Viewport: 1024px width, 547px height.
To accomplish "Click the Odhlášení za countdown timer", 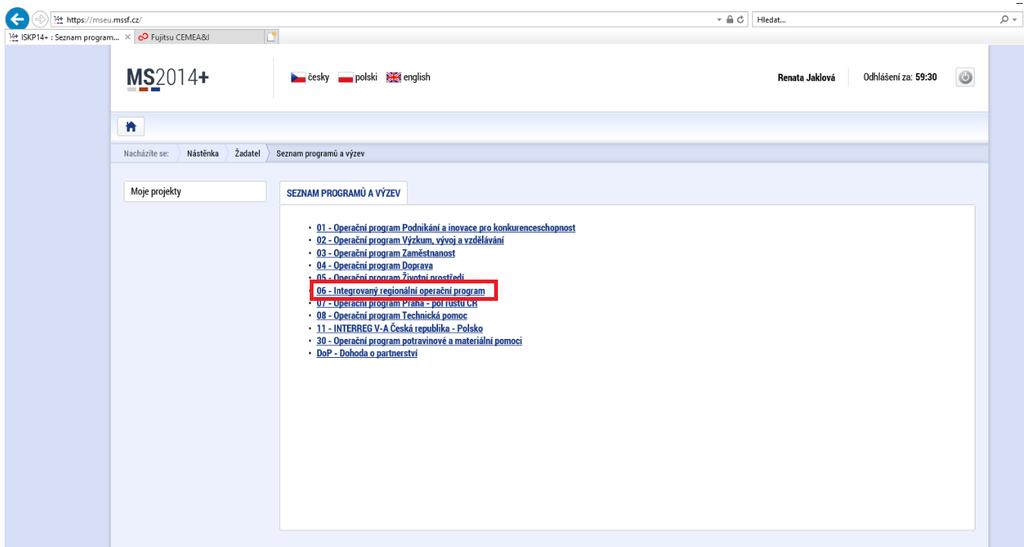I will point(900,77).
